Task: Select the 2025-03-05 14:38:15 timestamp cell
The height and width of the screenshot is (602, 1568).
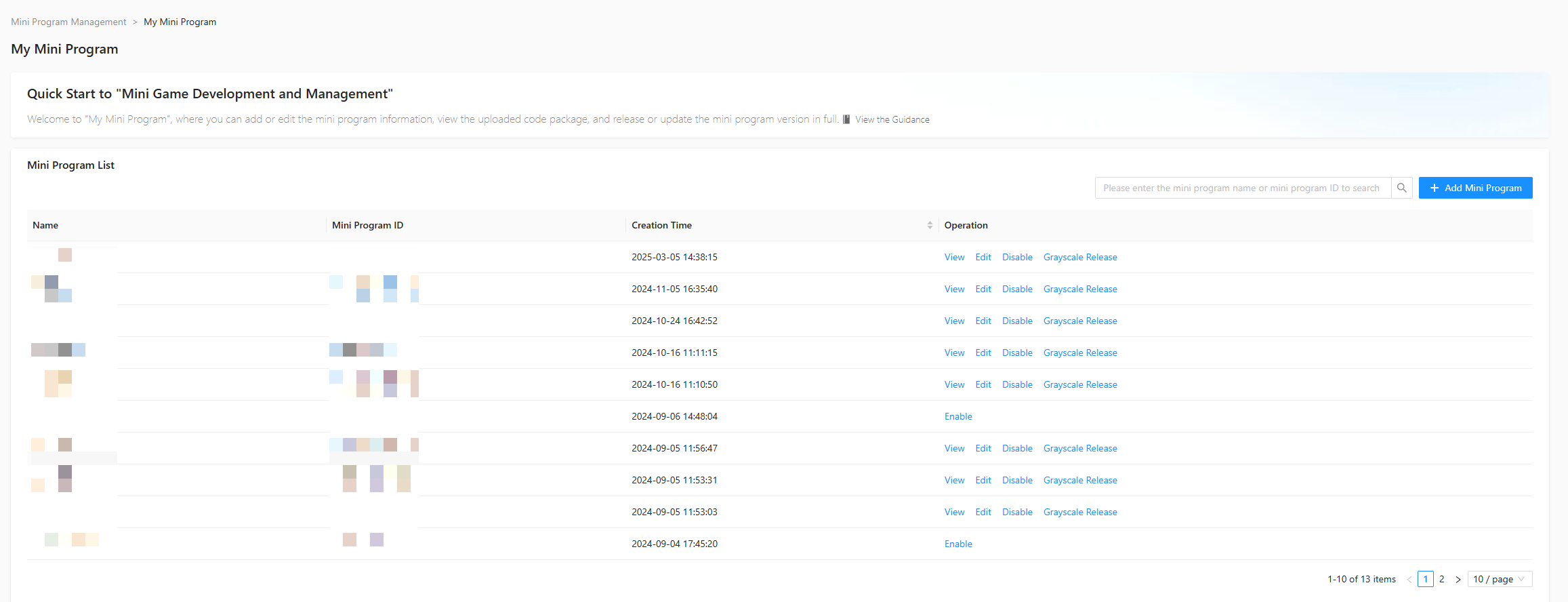Action: (x=674, y=257)
